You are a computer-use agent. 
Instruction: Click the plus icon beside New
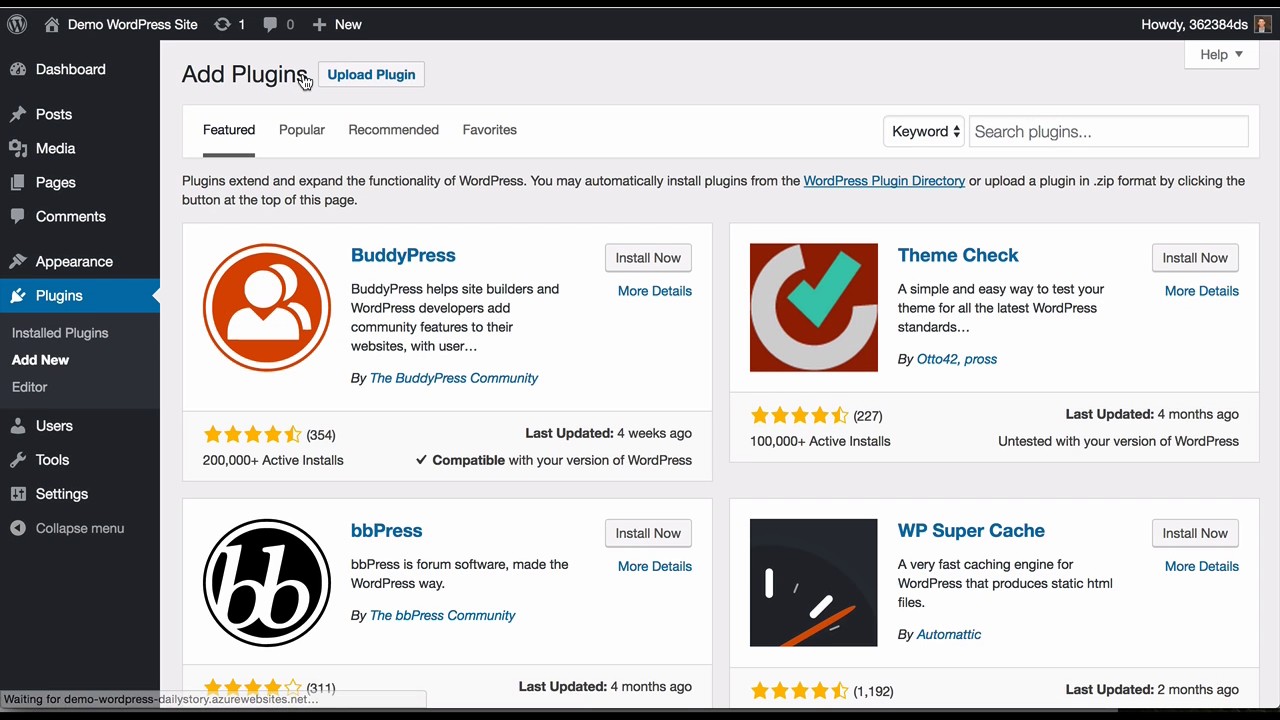tap(319, 24)
